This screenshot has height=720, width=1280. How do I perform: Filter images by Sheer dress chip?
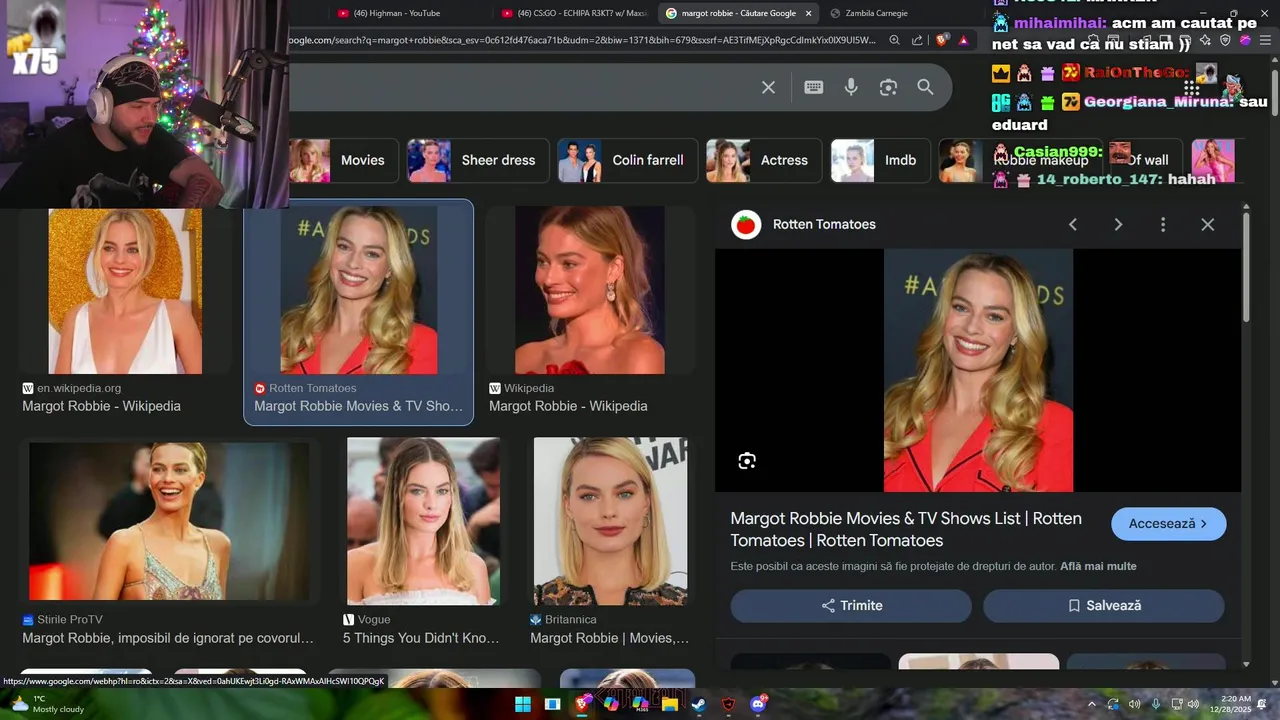(478, 160)
